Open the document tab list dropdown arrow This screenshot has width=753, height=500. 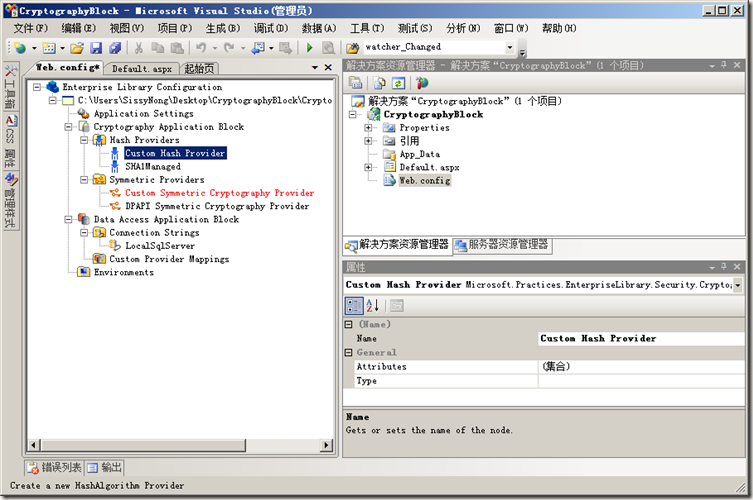[315, 68]
